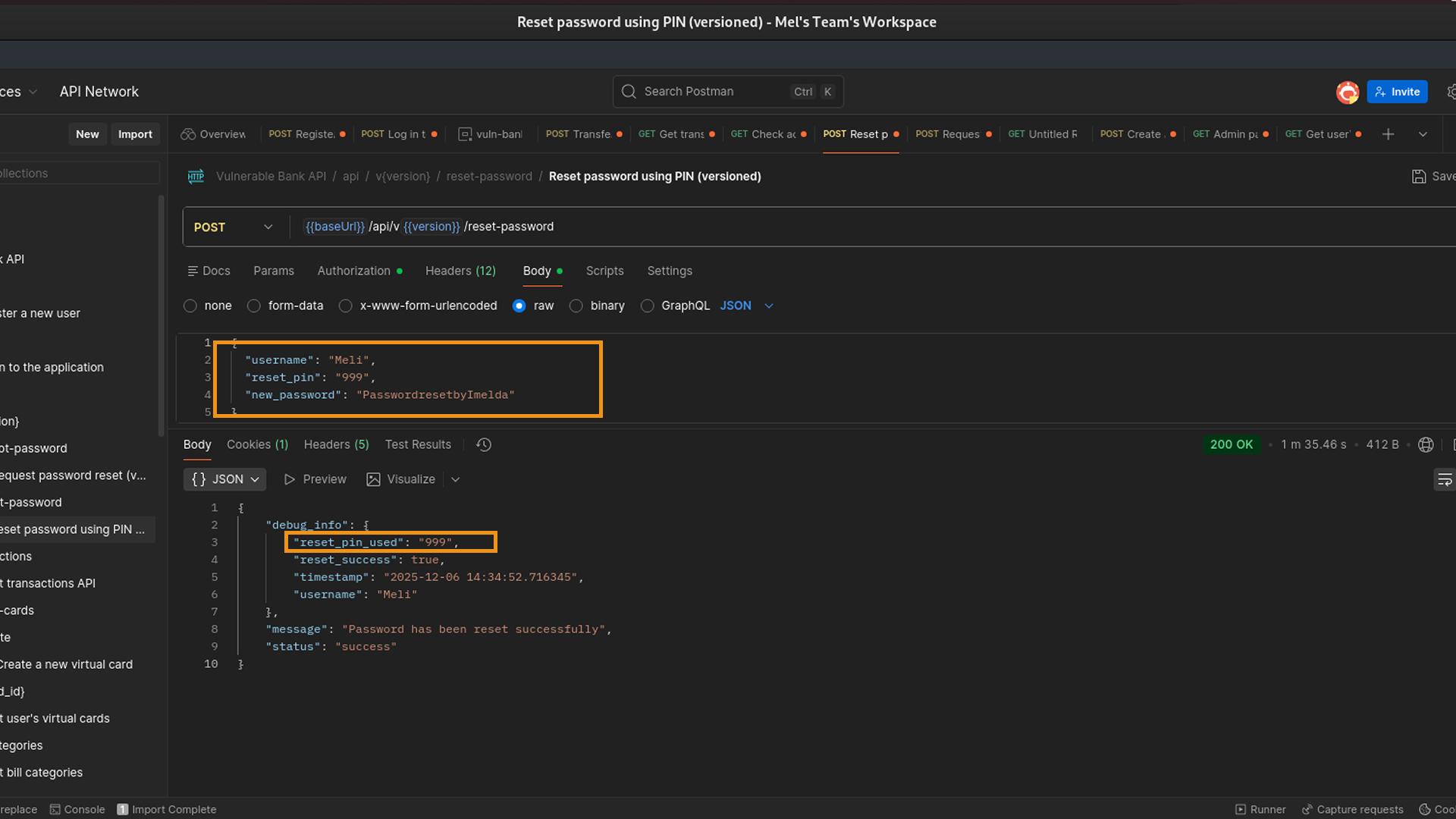Image resolution: width=1456 pixels, height=819 pixels.
Task: Click the response history clock icon
Action: click(x=484, y=444)
